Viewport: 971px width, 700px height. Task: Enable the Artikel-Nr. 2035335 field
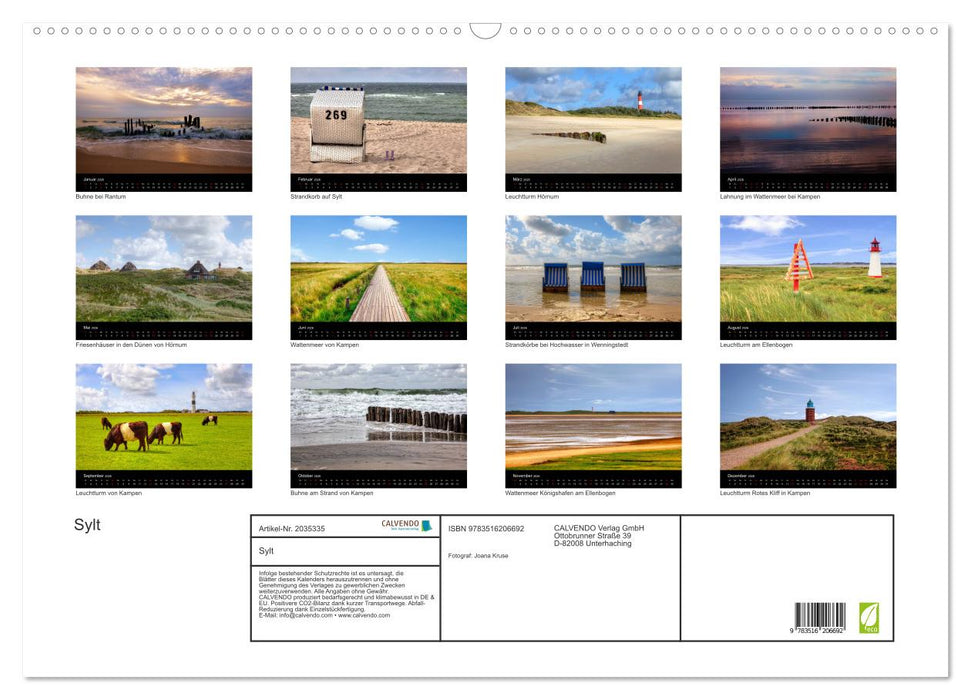click(x=290, y=528)
